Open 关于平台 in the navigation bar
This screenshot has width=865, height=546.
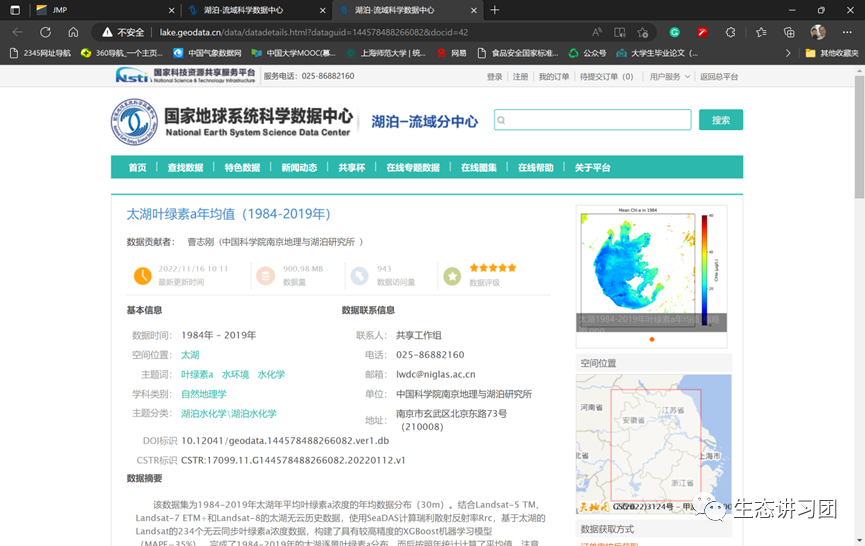pyautogui.click(x=592, y=168)
